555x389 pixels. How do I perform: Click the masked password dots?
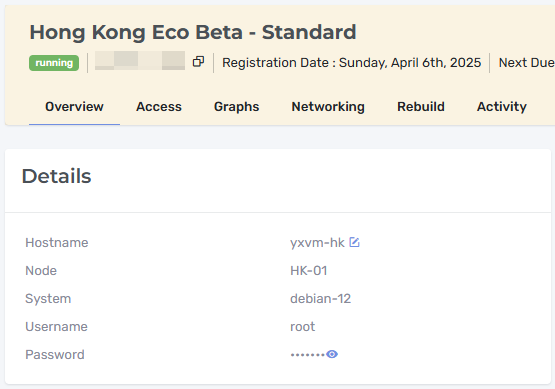[308, 354]
